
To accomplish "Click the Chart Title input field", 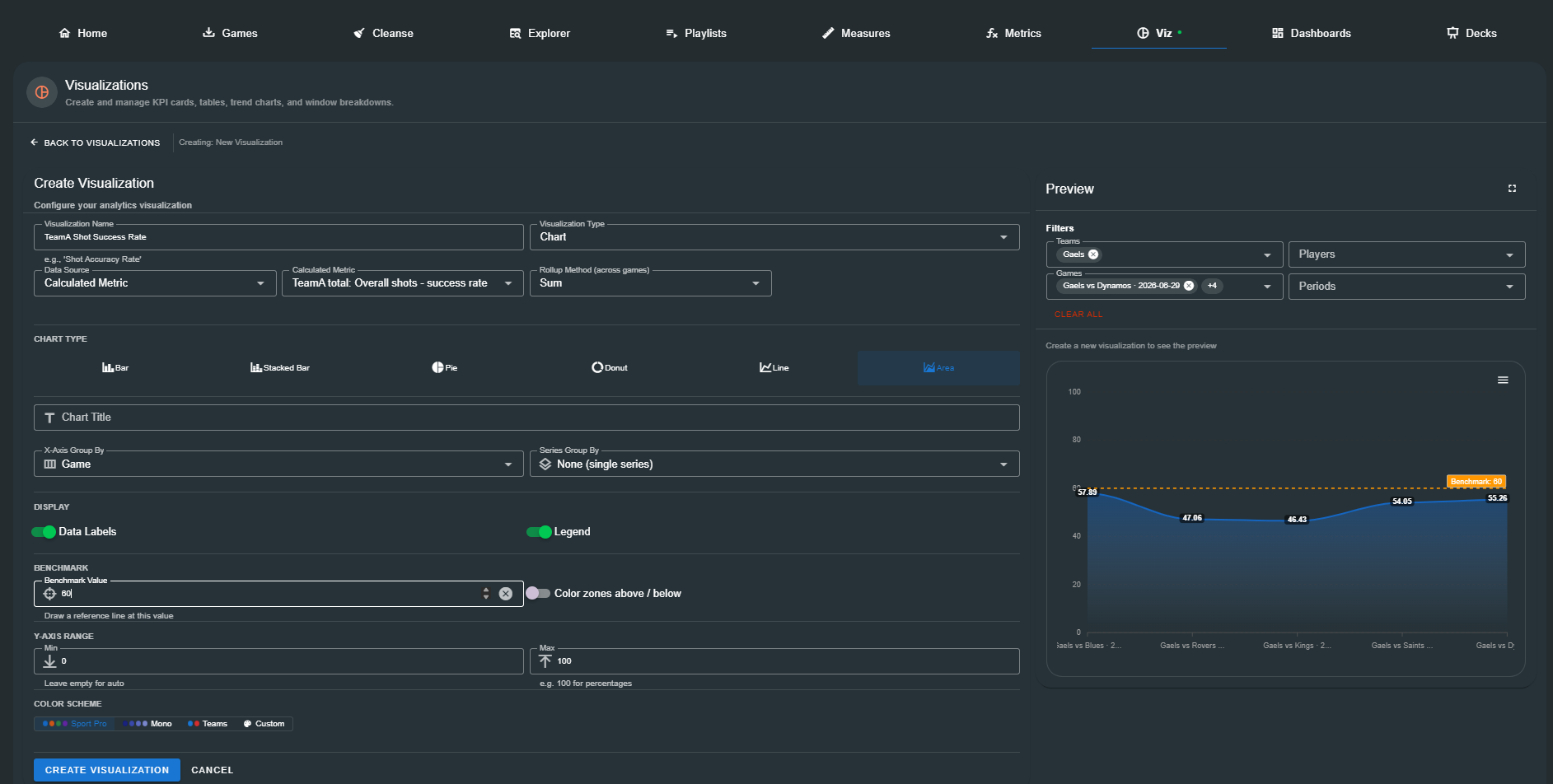I will click(526, 418).
